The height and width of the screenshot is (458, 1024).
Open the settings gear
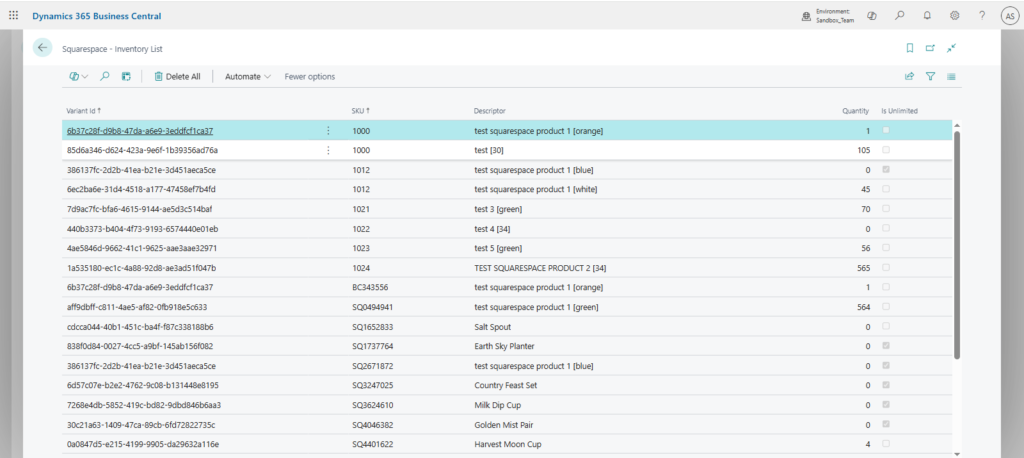[x=954, y=16]
